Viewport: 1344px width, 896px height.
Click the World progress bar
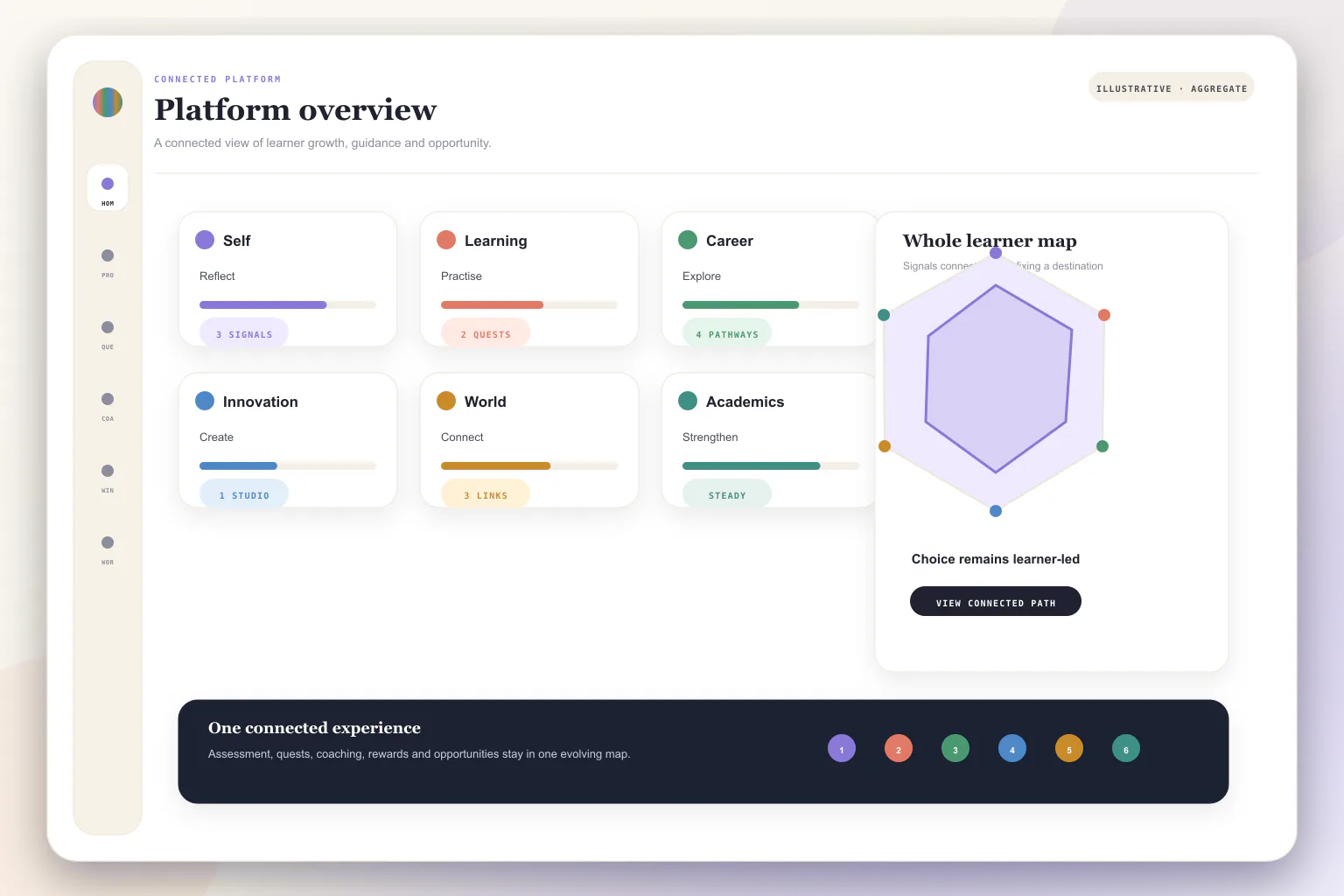529,466
